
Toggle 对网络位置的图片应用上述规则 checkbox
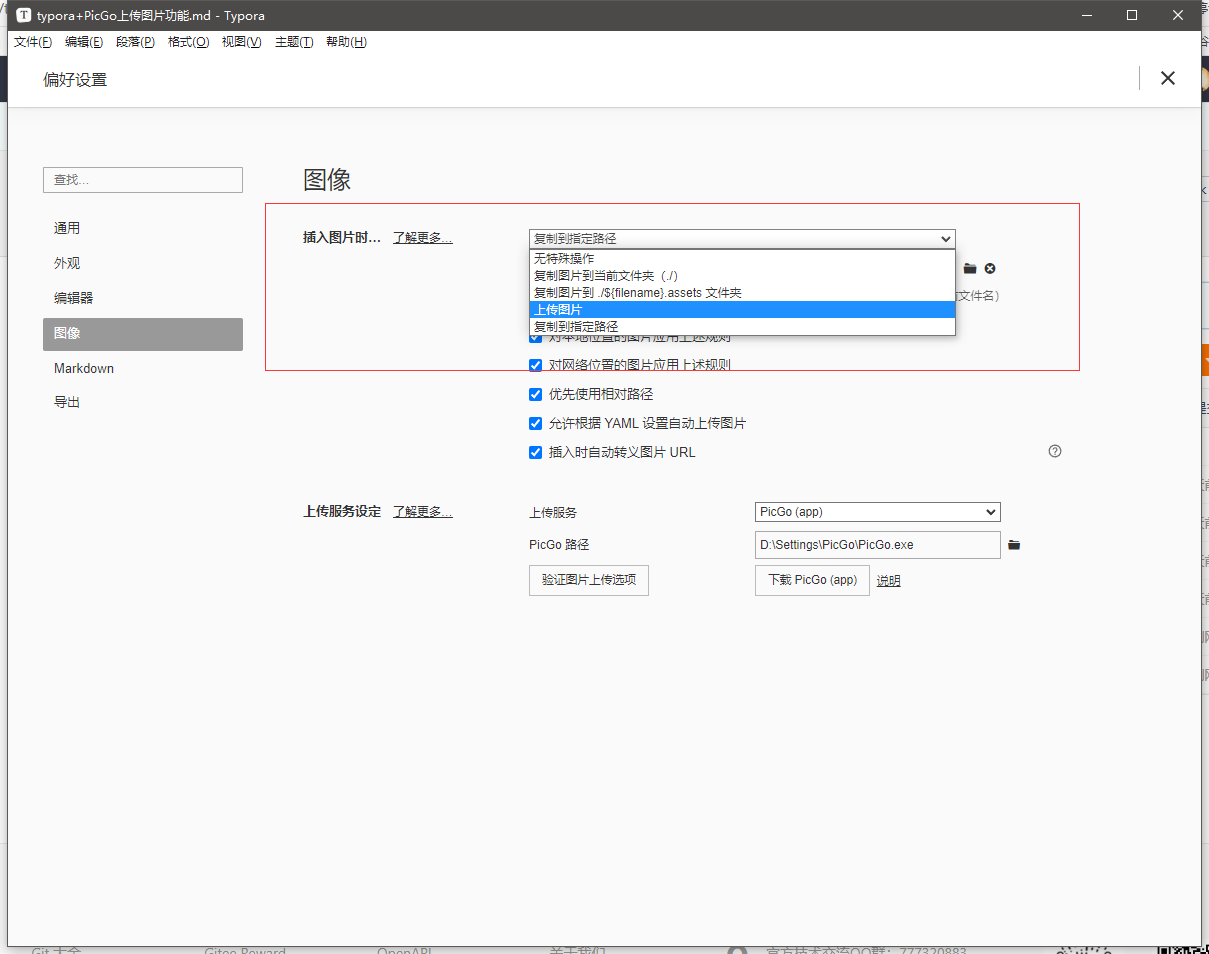click(535, 365)
